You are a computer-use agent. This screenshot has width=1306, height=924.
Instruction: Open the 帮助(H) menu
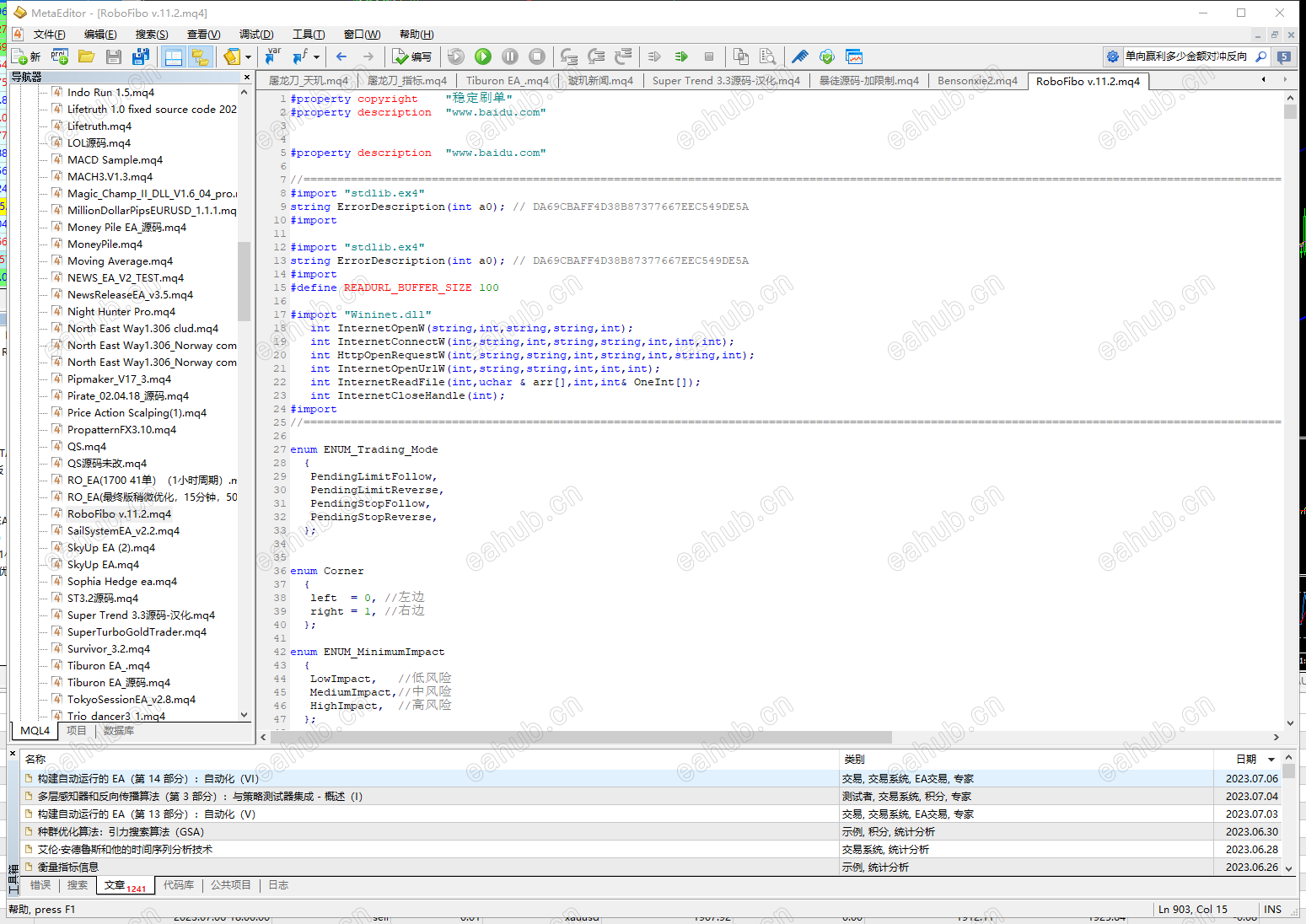tap(417, 35)
